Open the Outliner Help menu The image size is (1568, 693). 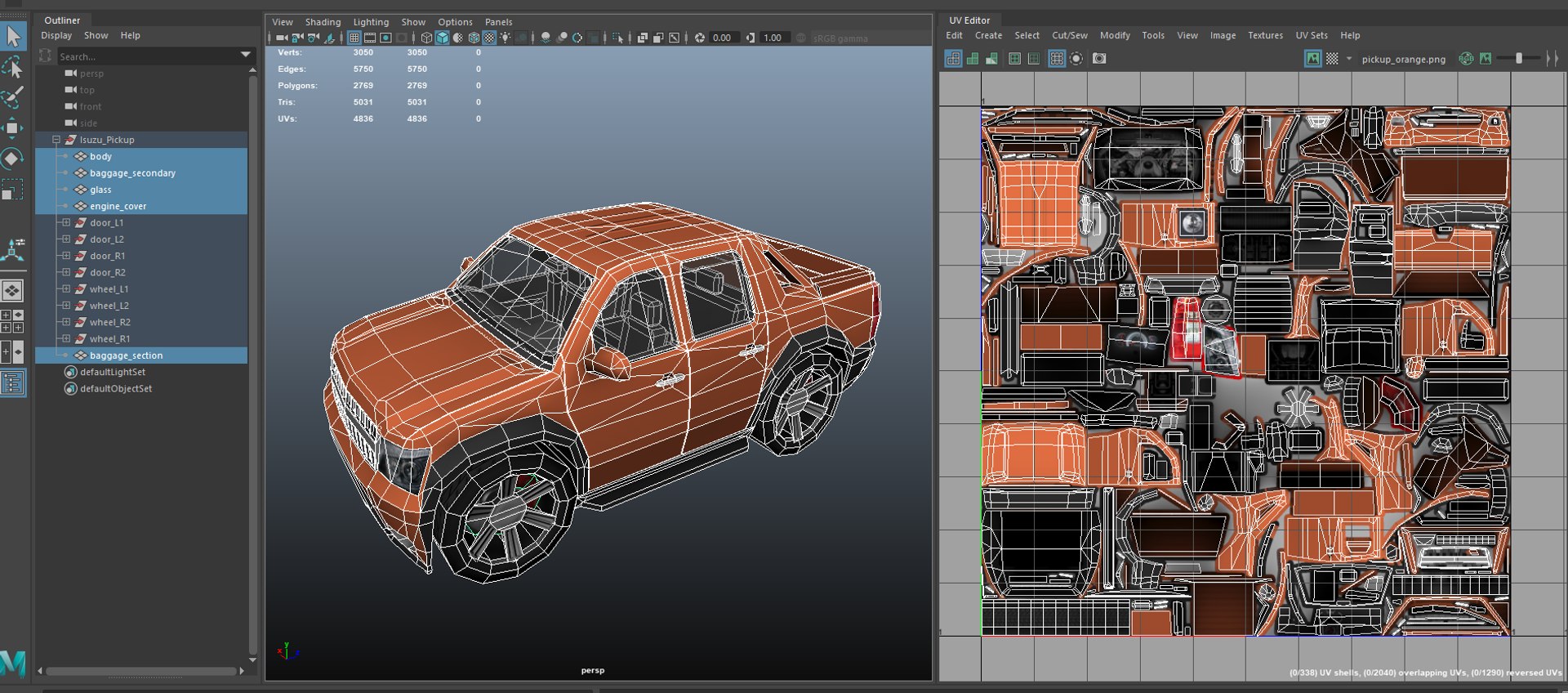pos(130,35)
